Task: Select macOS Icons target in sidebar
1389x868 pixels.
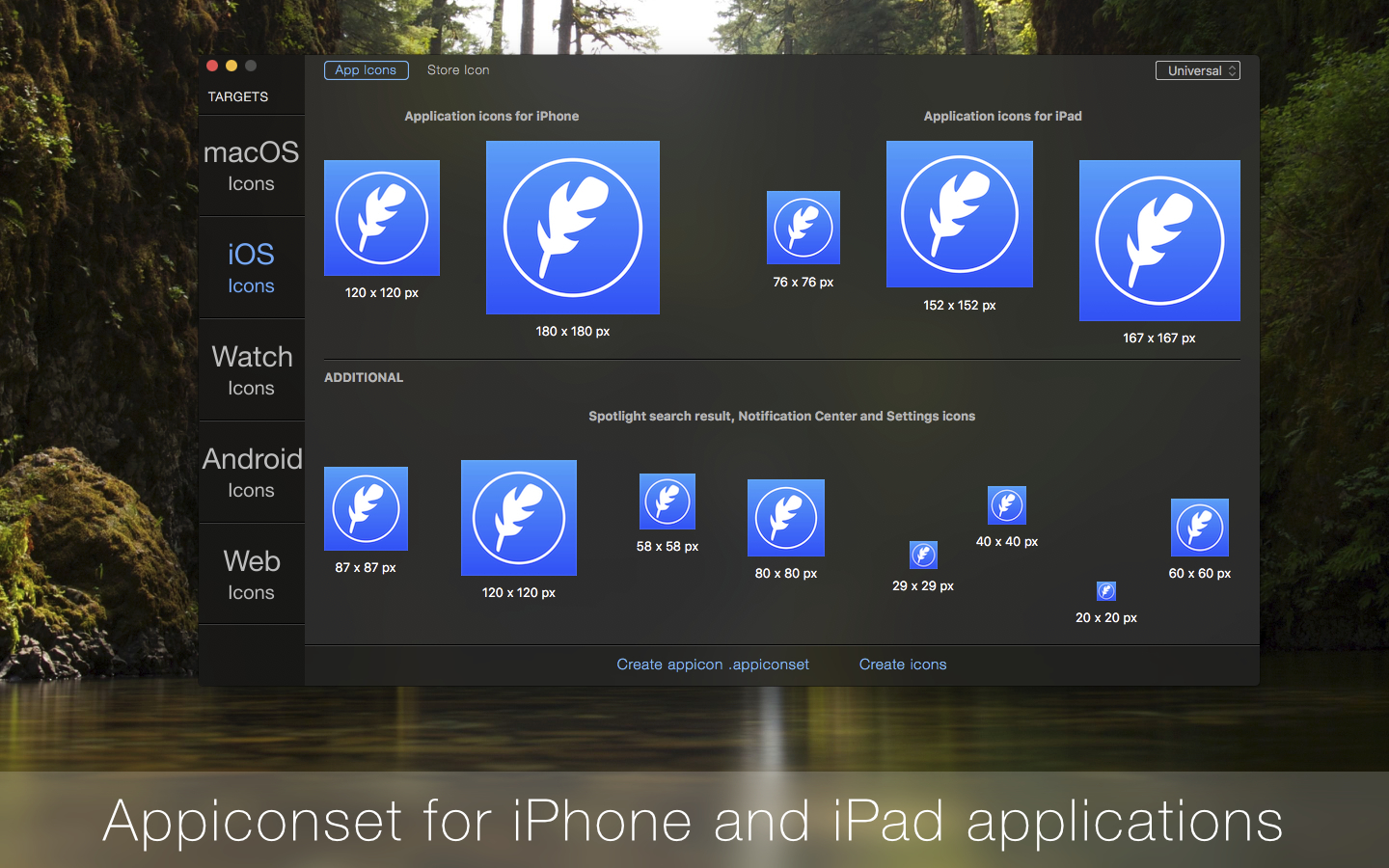Action: point(251,165)
